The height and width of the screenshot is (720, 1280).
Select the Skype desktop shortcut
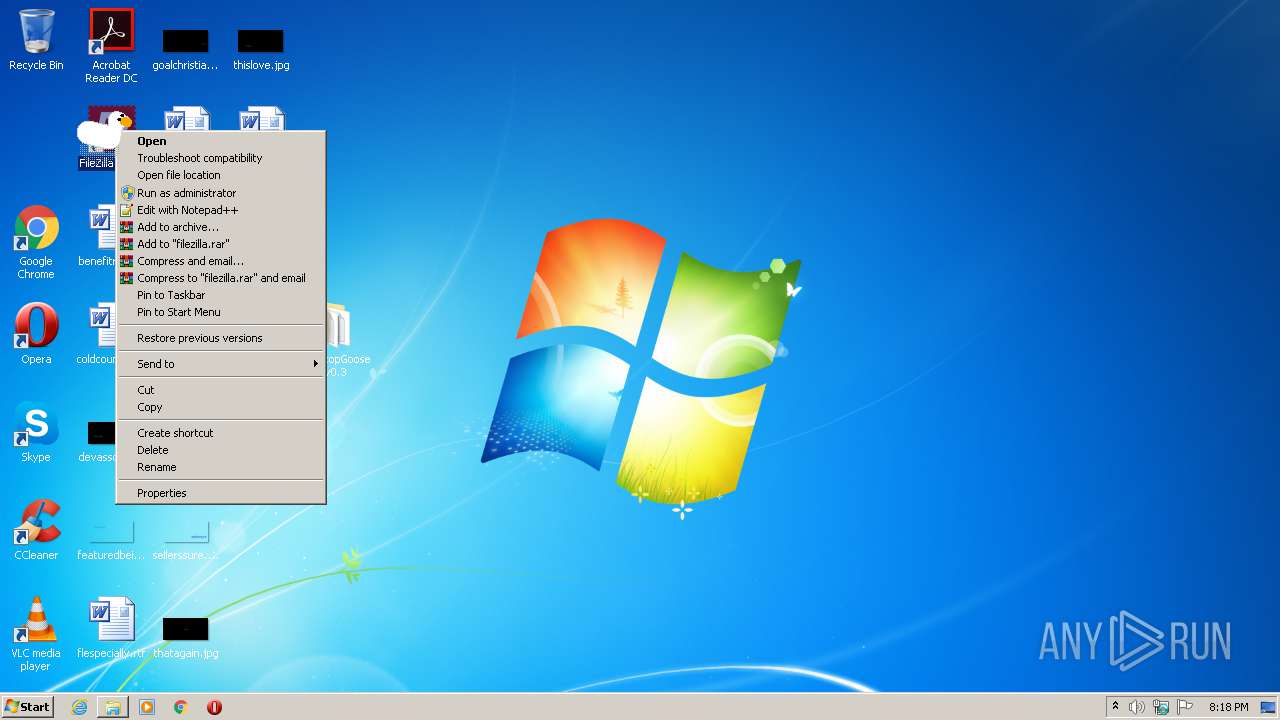click(36, 432)
